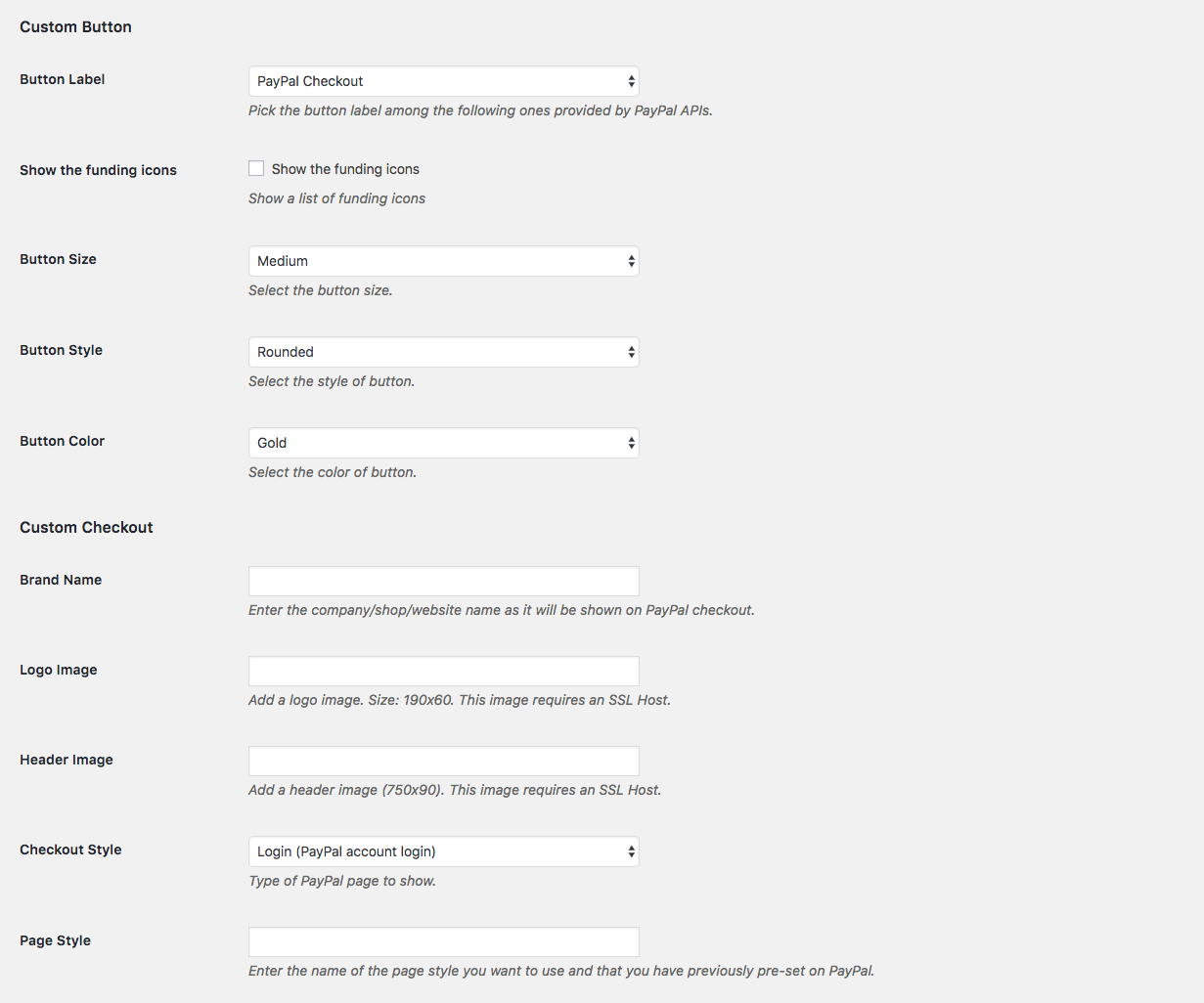1204x1003 pixels.
Task: Click the 'Button Color' field label
Action: (x=62, y=441)
